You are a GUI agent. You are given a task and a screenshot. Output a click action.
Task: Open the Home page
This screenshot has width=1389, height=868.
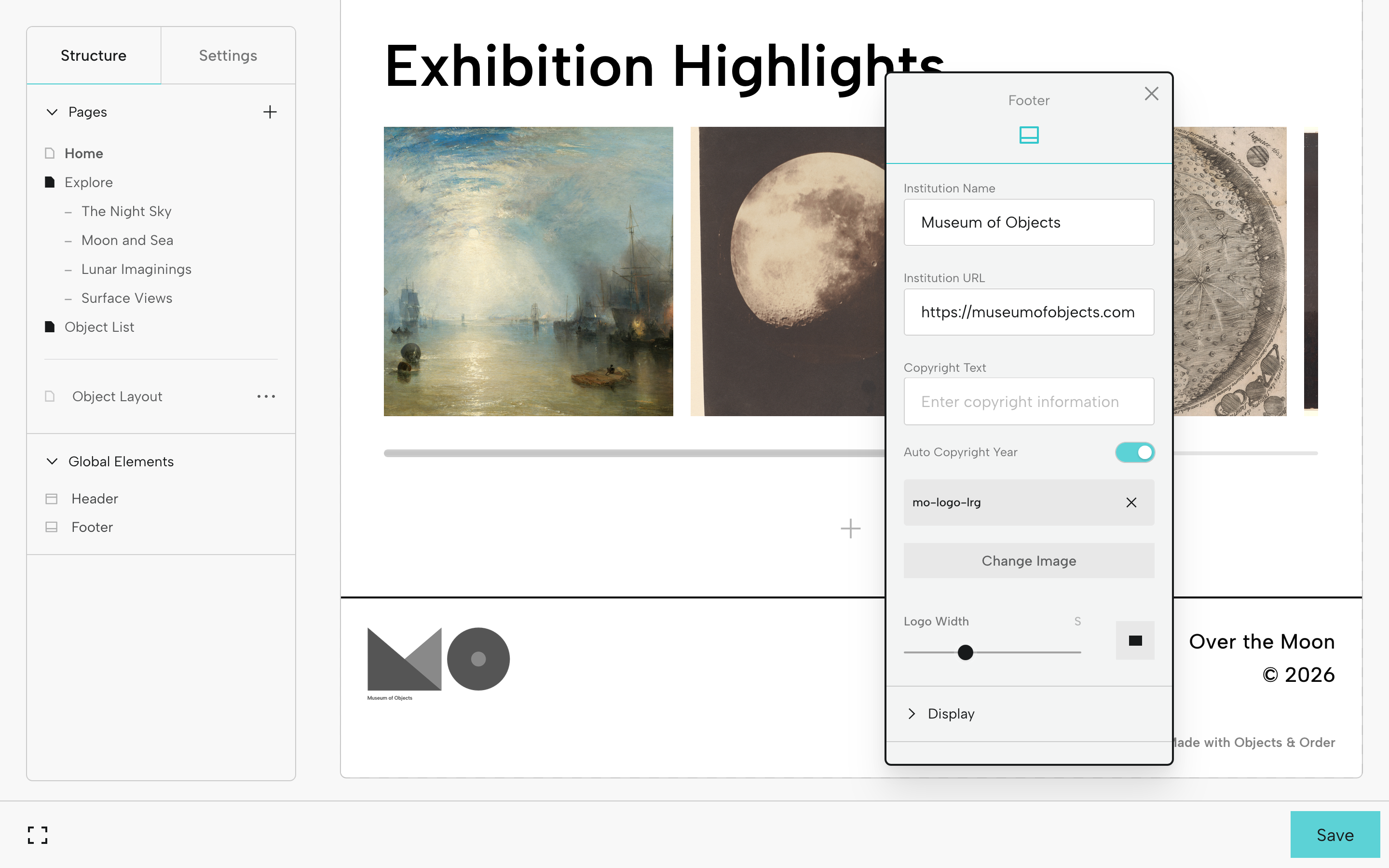click(x=84, y=153)
